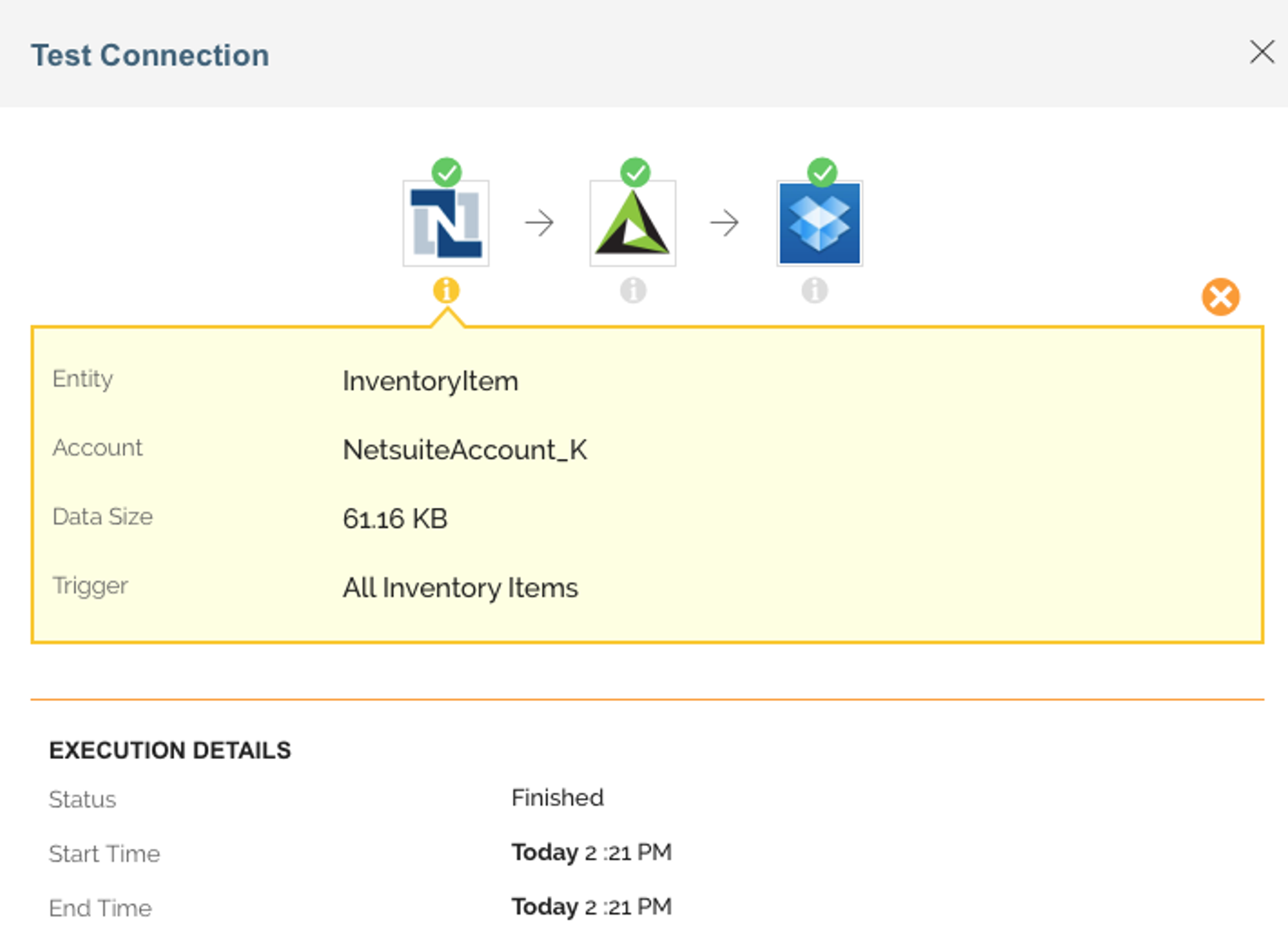
Task: Click the green checkmark above NetSuite
Action: point(446,172)
